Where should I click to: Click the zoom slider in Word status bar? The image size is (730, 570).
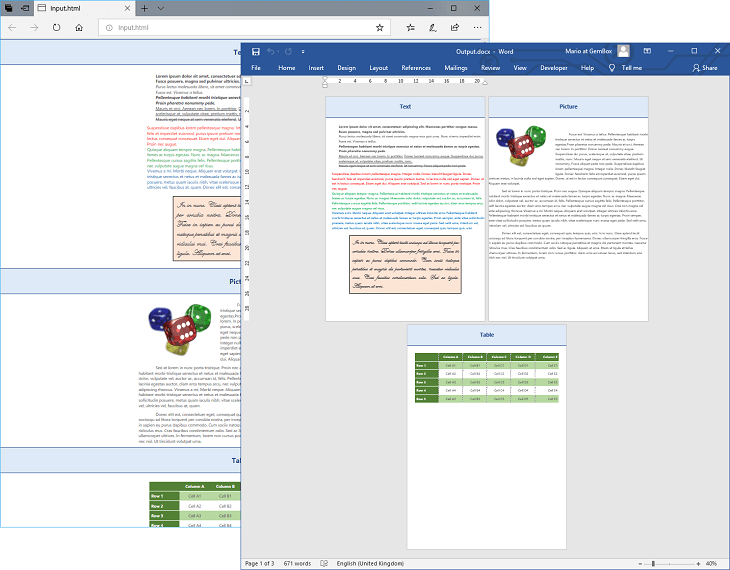pyautogui.click(x=652, y=563)
